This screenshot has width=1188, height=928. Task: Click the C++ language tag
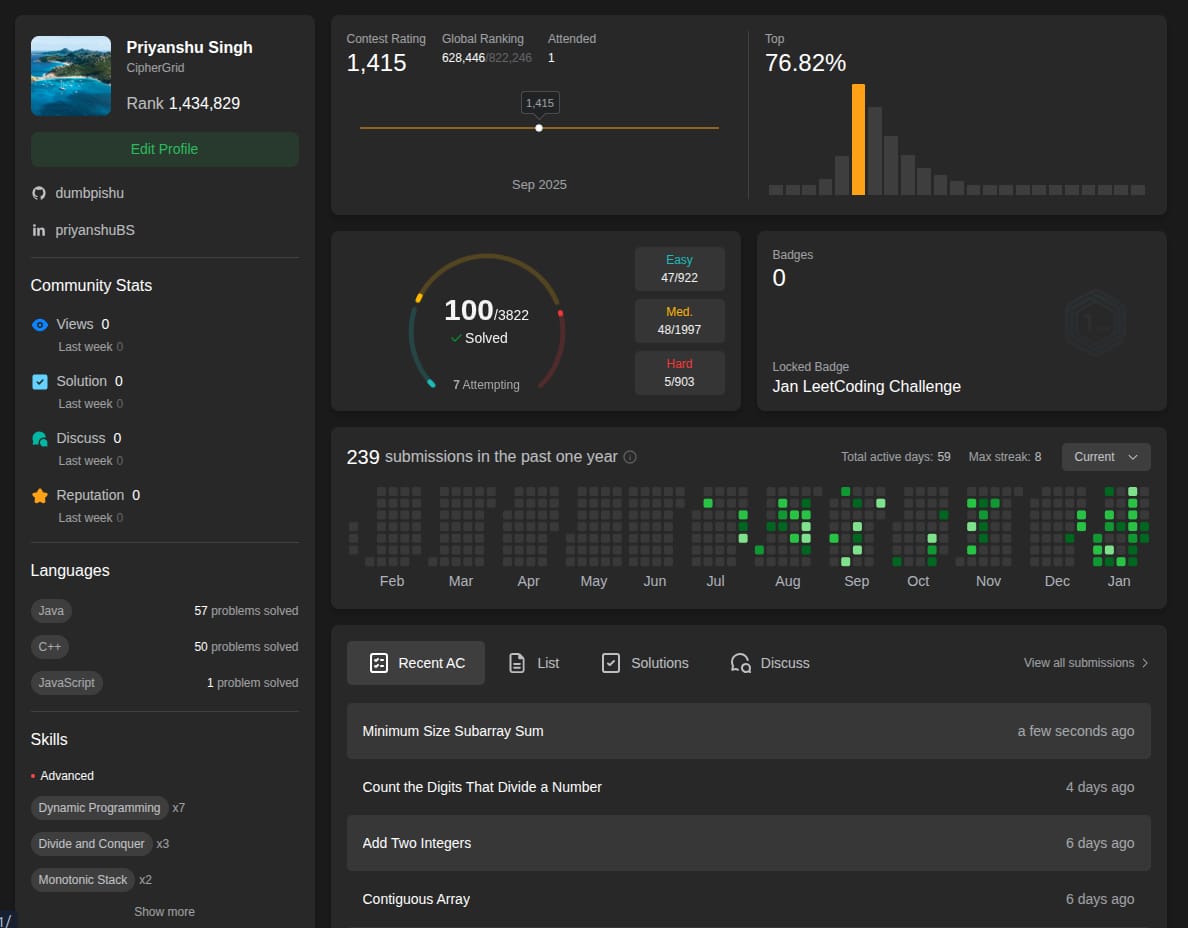[x=49, y=647]
